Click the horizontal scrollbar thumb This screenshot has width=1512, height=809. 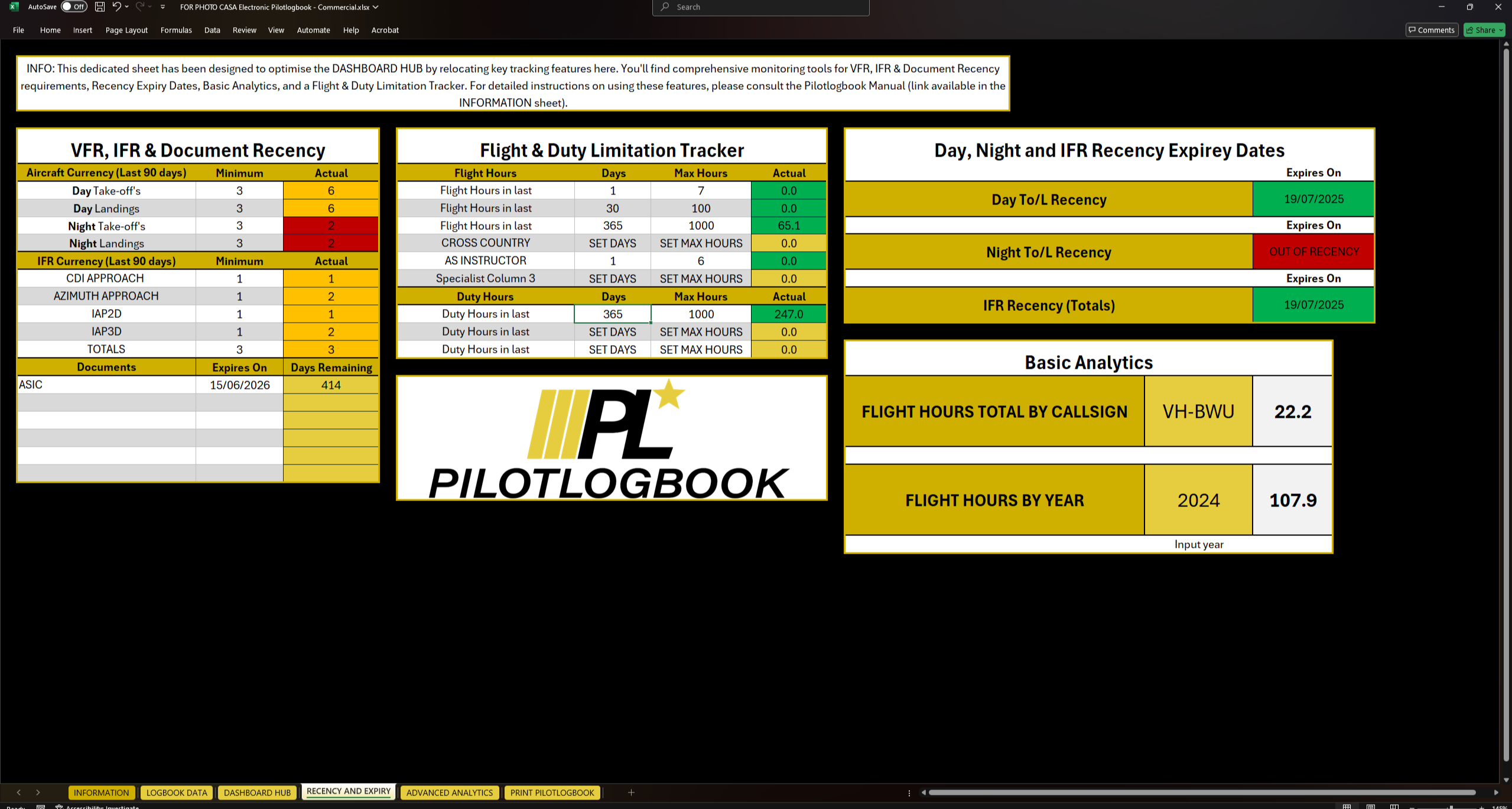point(1202,792)
